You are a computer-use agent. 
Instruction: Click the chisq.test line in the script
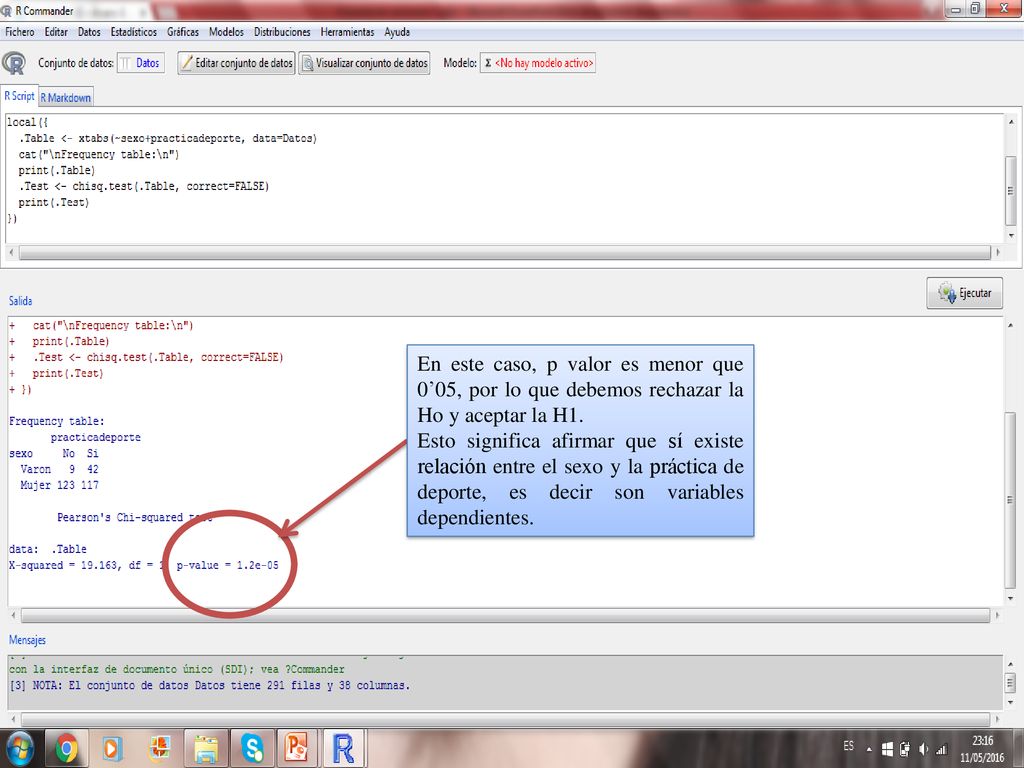144,186
